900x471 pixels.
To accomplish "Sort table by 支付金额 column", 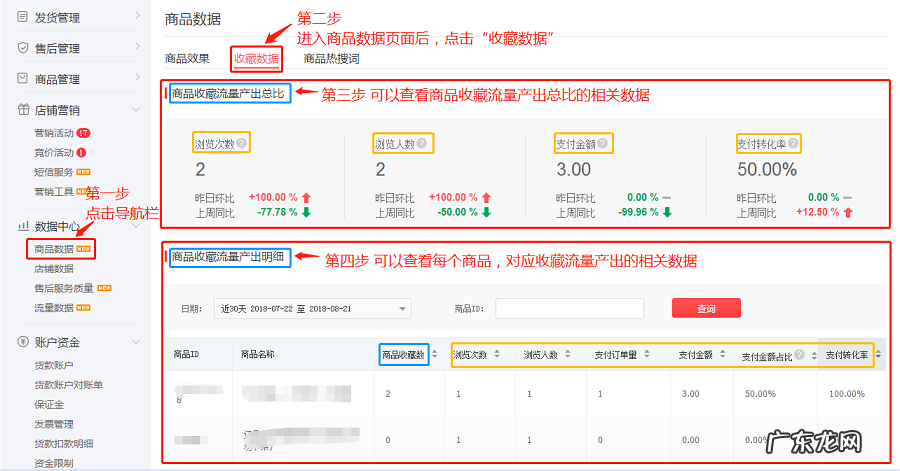I will click(723, 354).
